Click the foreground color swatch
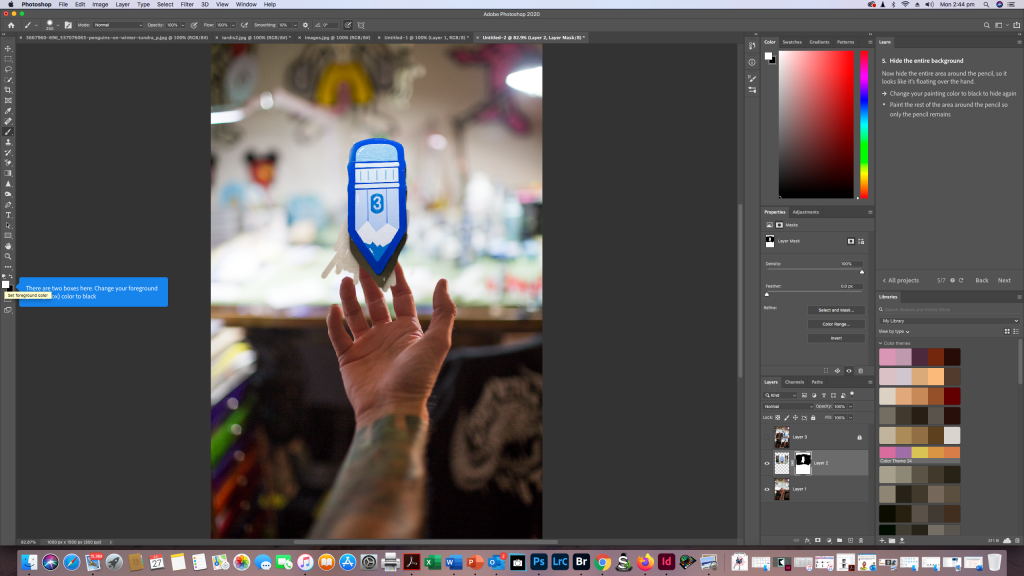The width and height of the screenshot is (1024, 576). pos(5,284)
